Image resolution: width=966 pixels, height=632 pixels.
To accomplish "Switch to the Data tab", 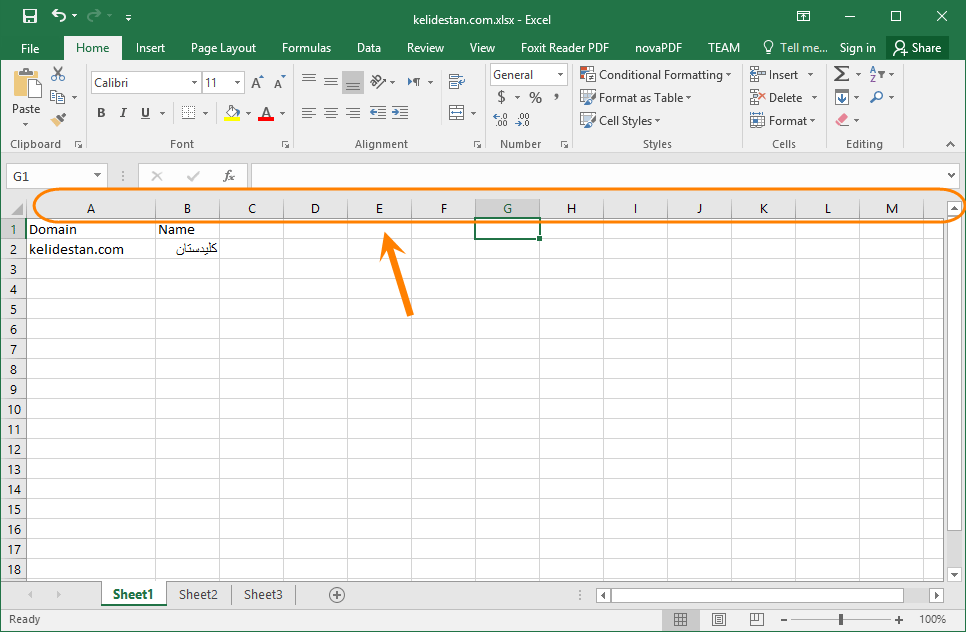I will (x=368, y=48).
